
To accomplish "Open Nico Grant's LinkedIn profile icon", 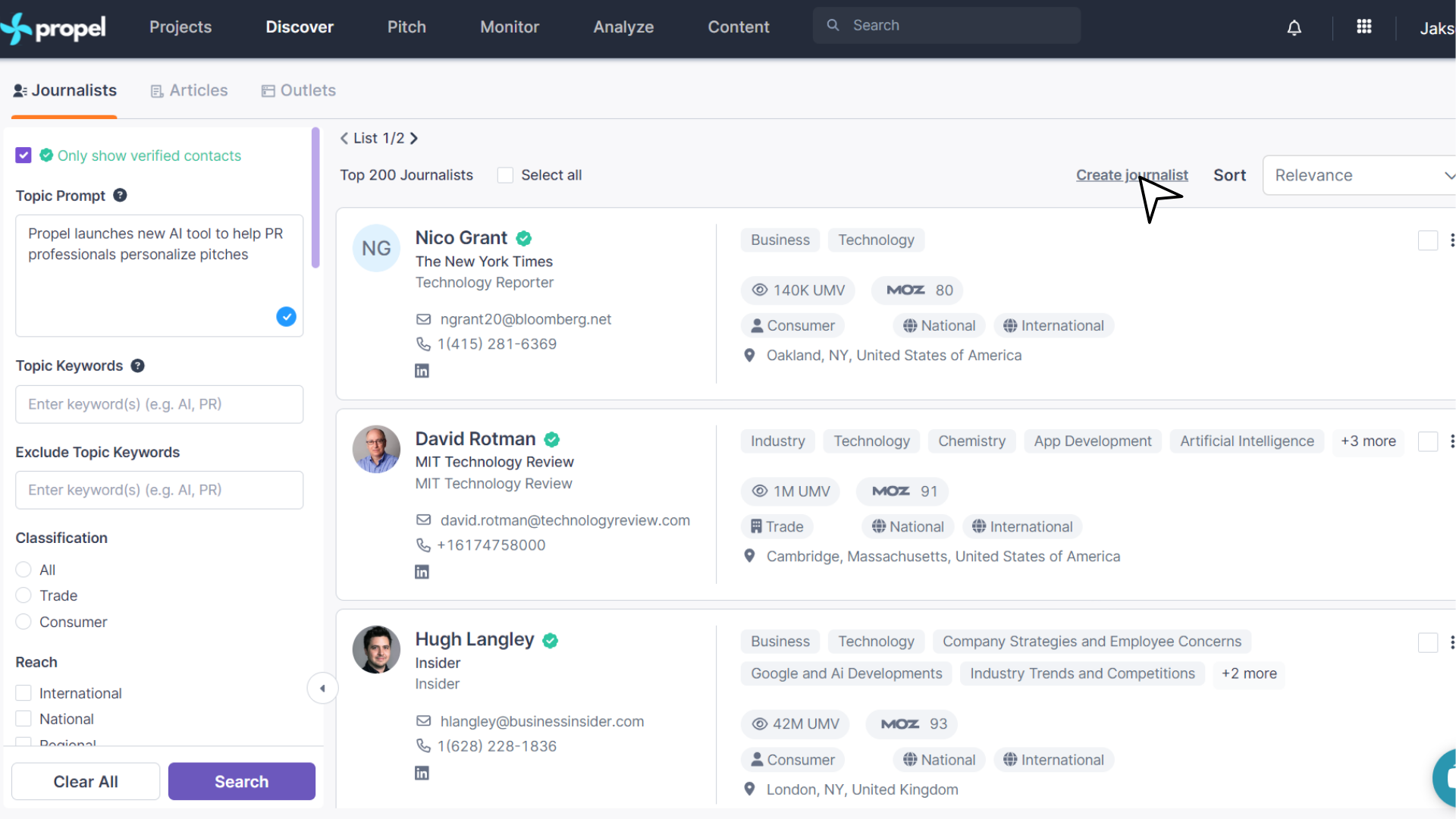I will click(422, 371).
